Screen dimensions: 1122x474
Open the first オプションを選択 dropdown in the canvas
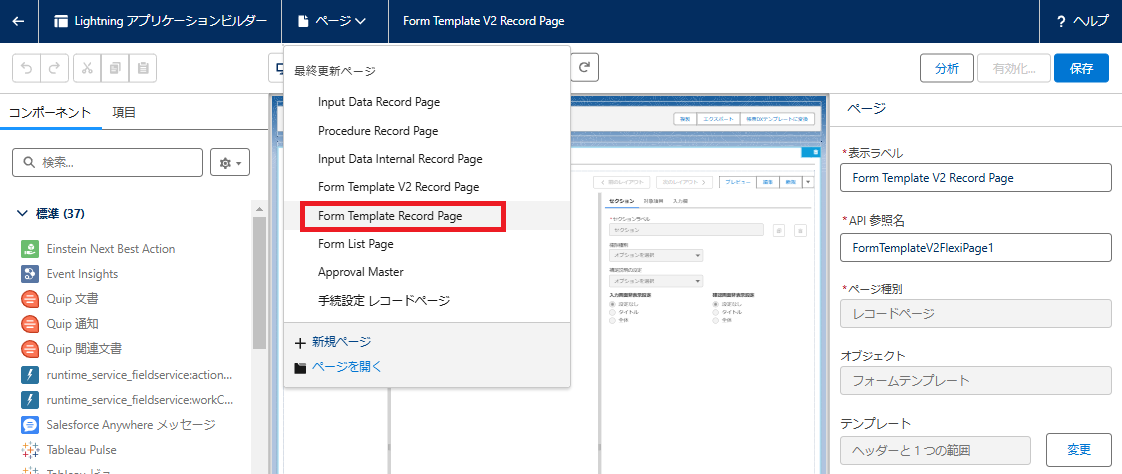655,255
